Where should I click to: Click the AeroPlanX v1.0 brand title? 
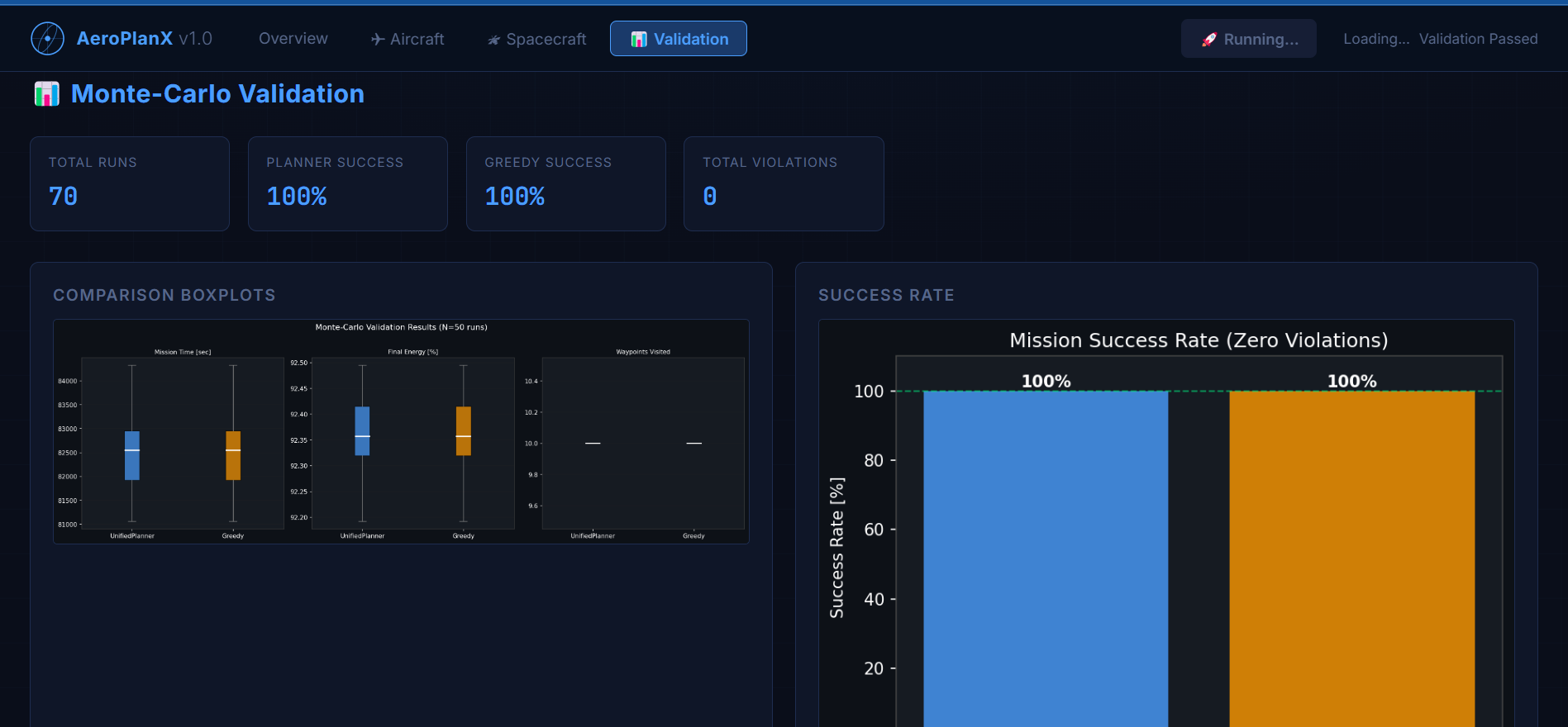145,39
